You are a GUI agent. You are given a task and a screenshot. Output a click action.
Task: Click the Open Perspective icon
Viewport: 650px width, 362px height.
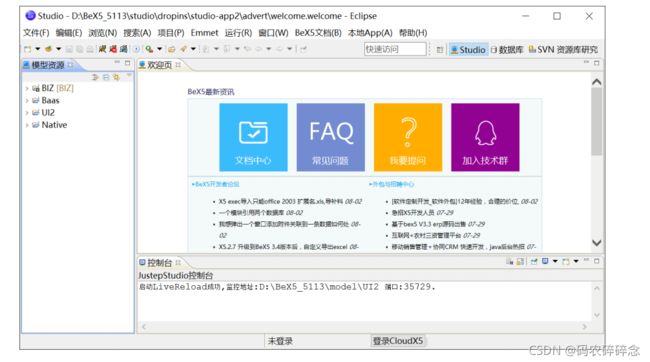(x=440, y=49)
